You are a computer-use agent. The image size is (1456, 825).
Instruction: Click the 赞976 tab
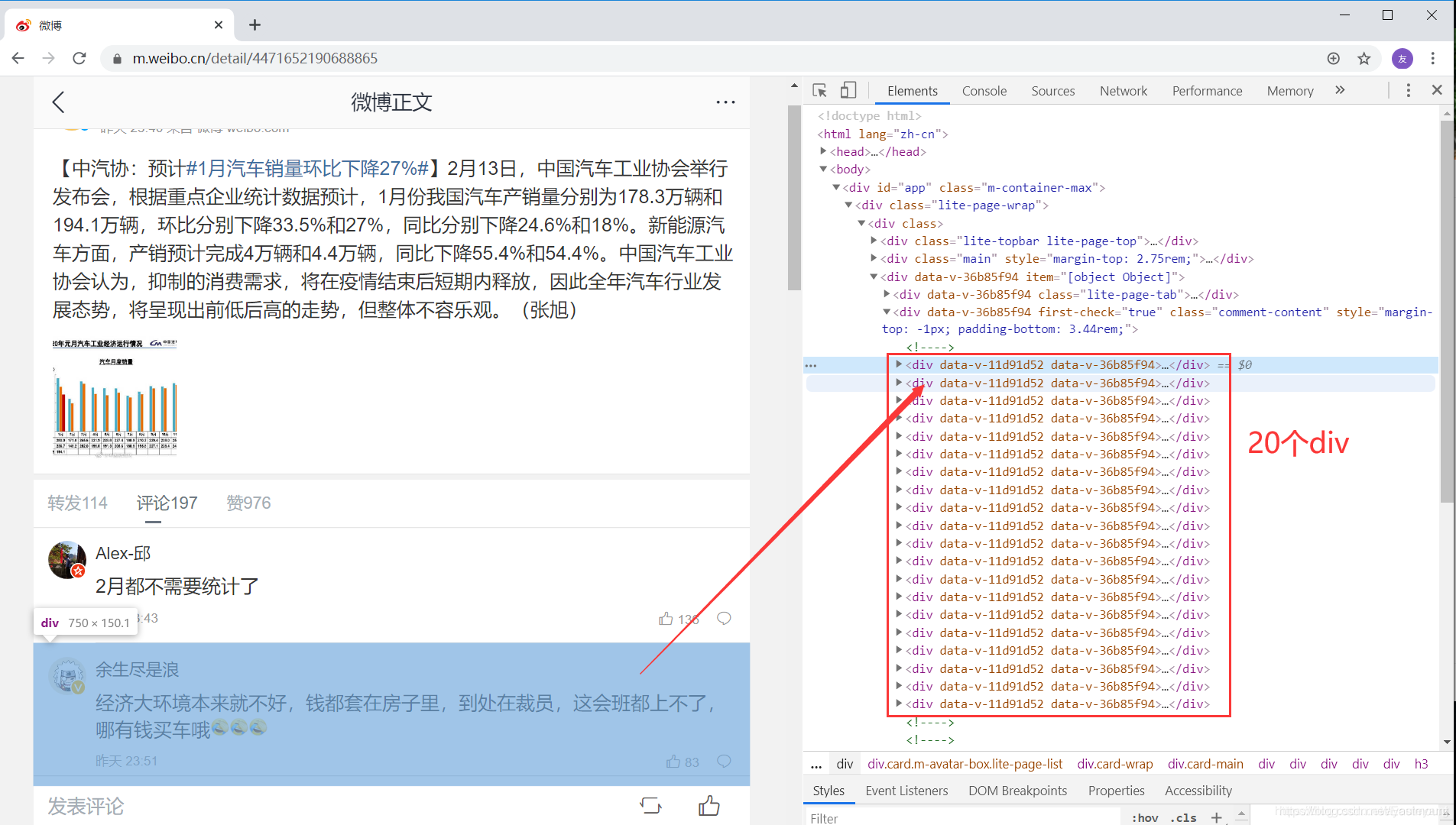coord(248,503)
